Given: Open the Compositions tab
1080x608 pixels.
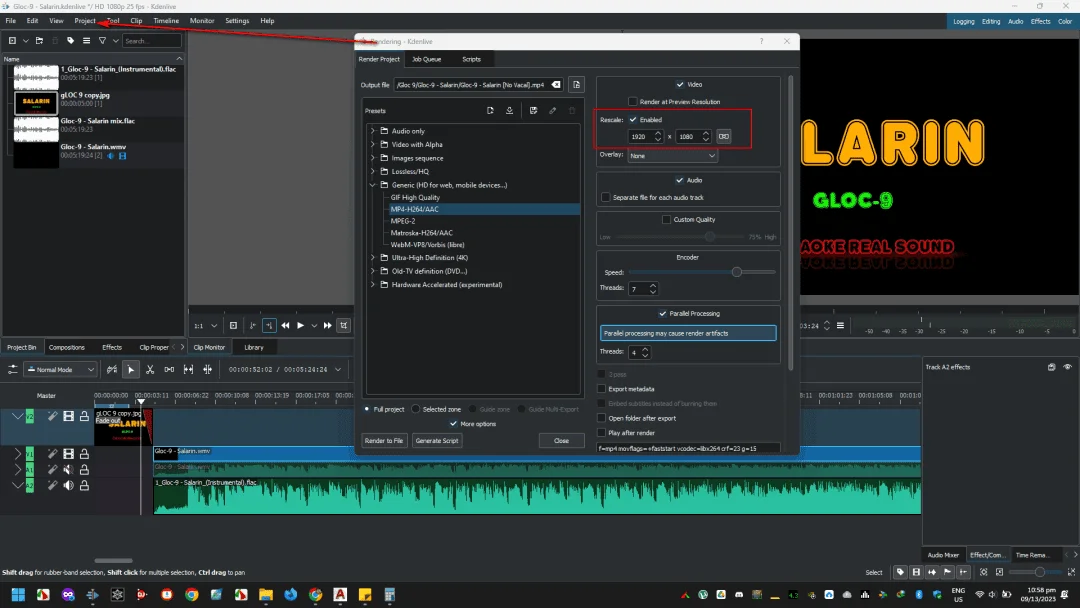Looking at the screenshot, I should click(67, 348).
